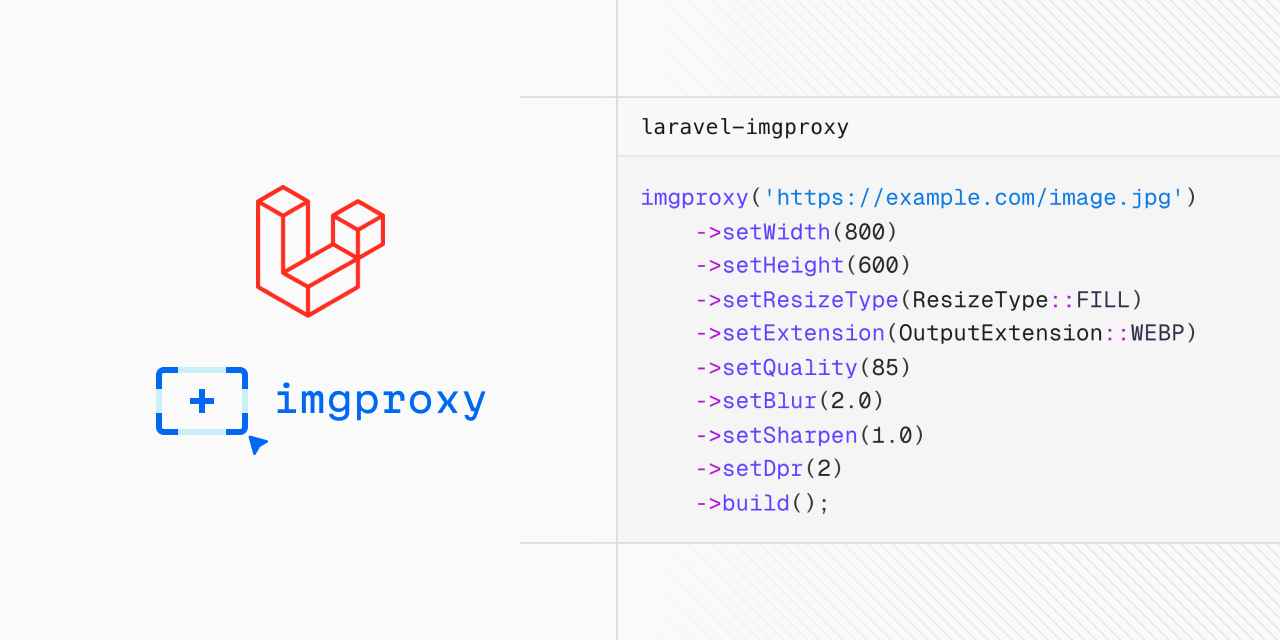Viewport: 1280px width, 640px height.
Task: Click the red Laravel logo
Action: [x=320, y=250]
